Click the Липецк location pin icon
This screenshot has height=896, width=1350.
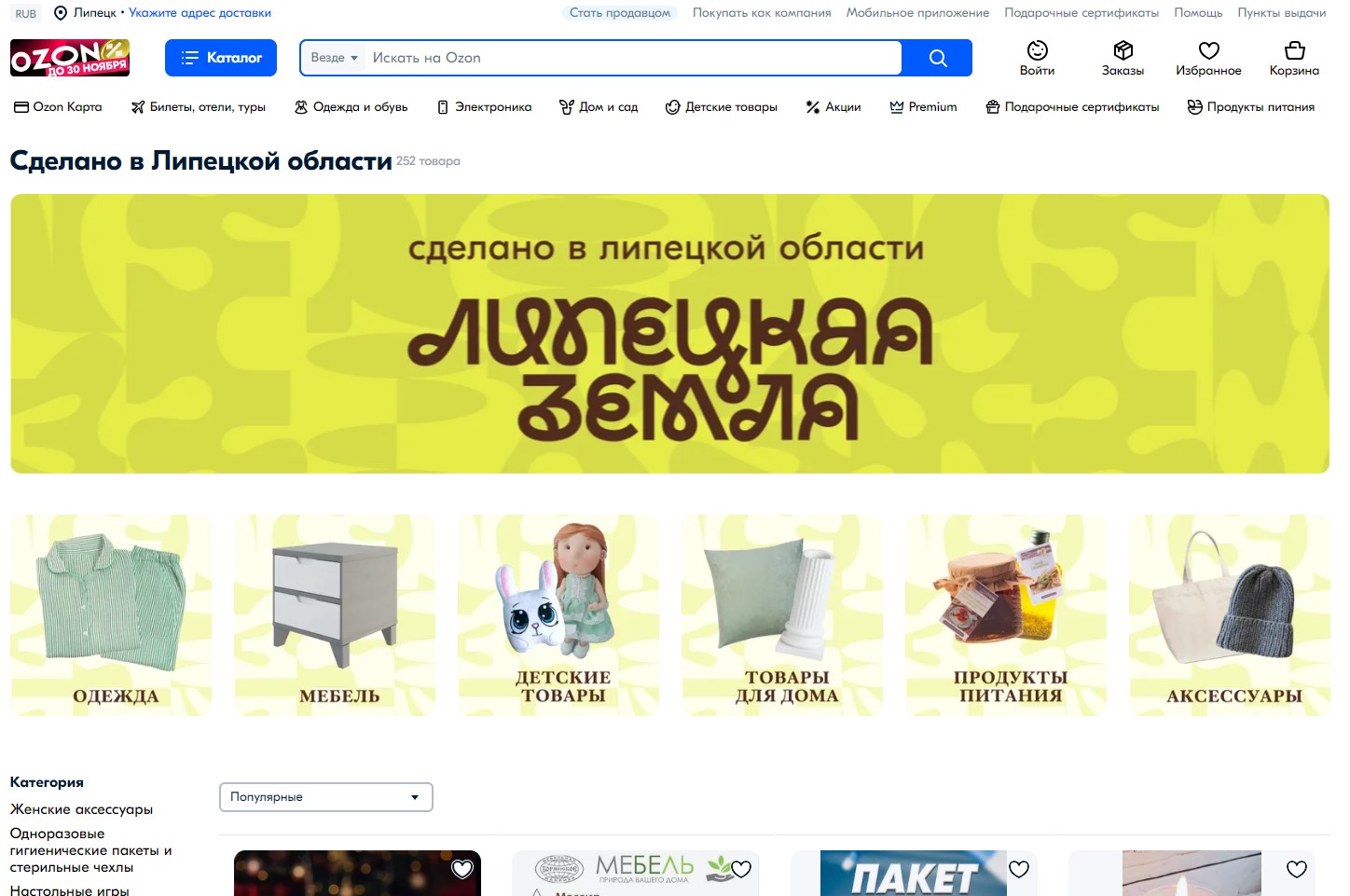point(61,13)
